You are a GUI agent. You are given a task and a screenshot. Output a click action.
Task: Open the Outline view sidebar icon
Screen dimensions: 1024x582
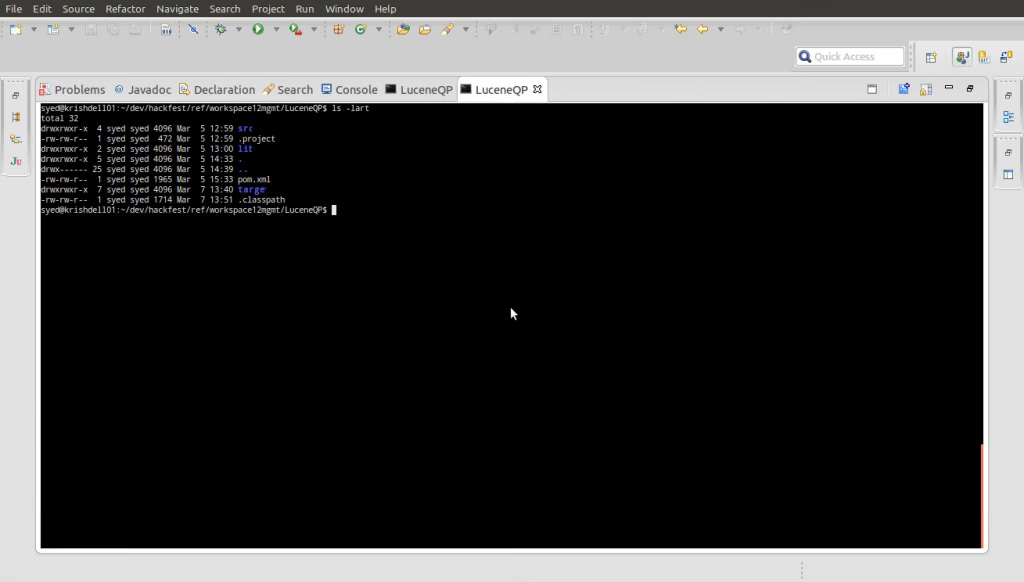coord(1008,117)
